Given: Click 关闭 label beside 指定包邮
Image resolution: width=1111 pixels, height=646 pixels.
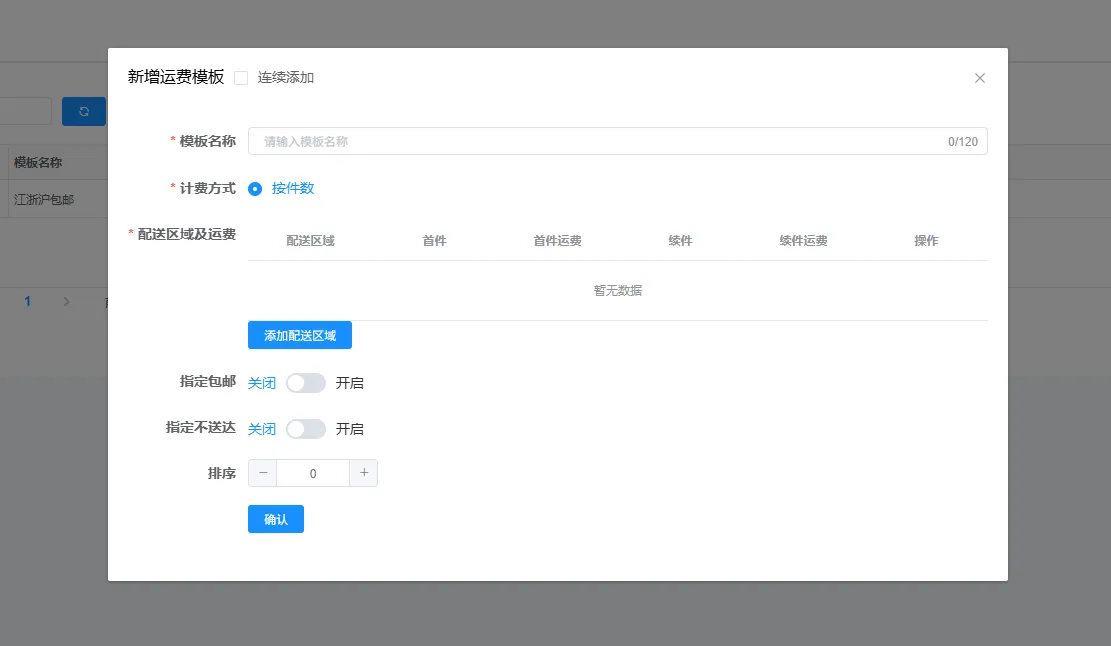Looking at the screenshot, I should tap(261, 382).
